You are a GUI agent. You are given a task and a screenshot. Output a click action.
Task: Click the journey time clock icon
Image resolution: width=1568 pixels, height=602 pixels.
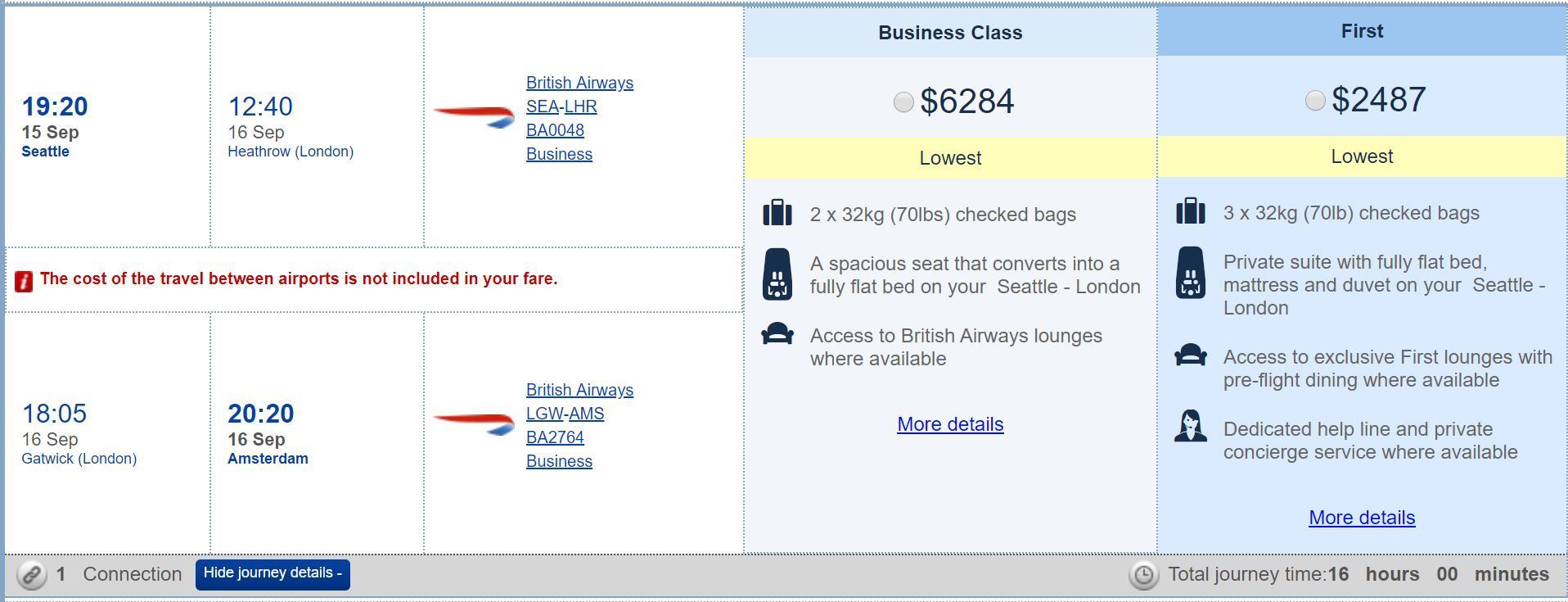[x=1143, y=576]
